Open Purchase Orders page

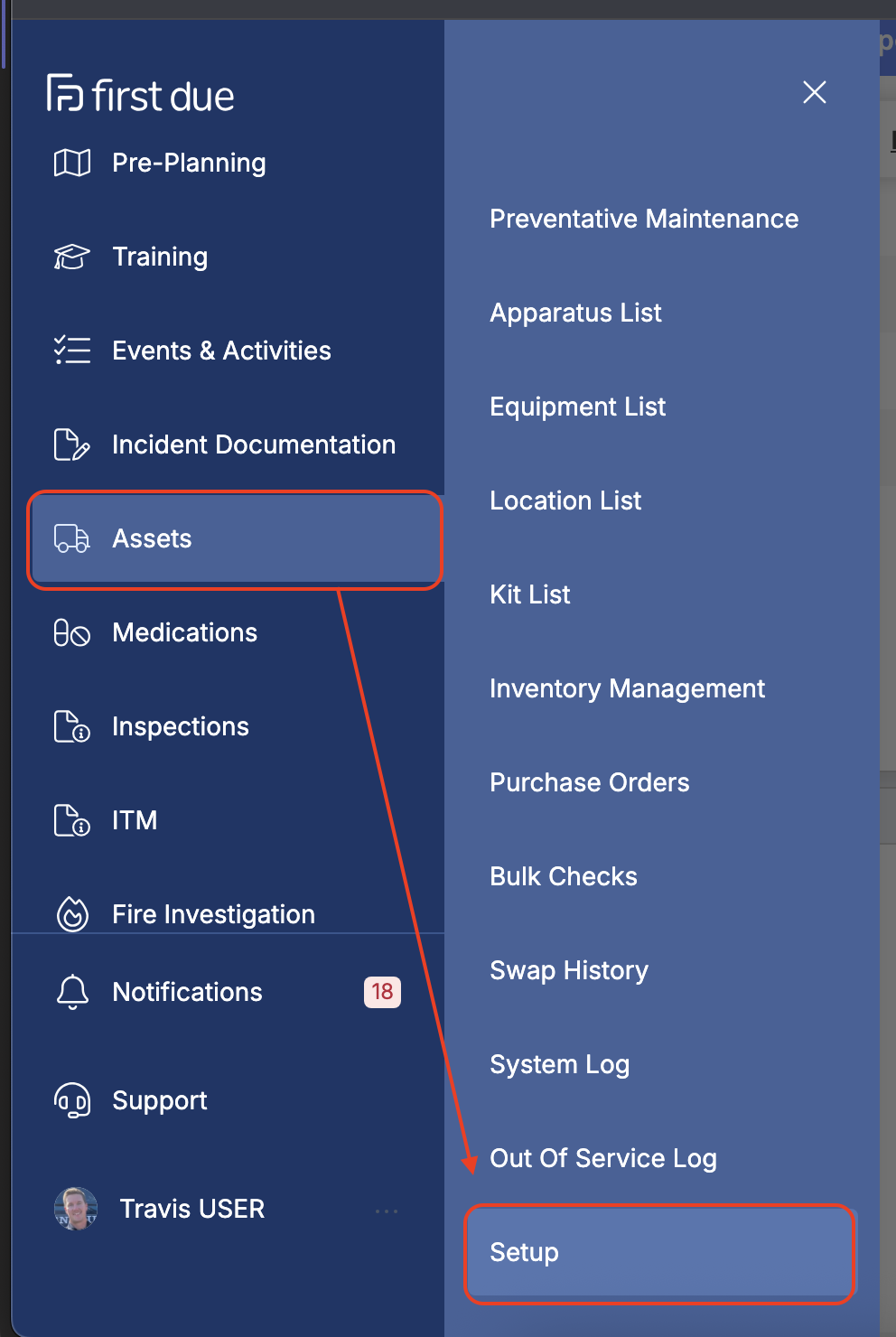tap(589, 782)
